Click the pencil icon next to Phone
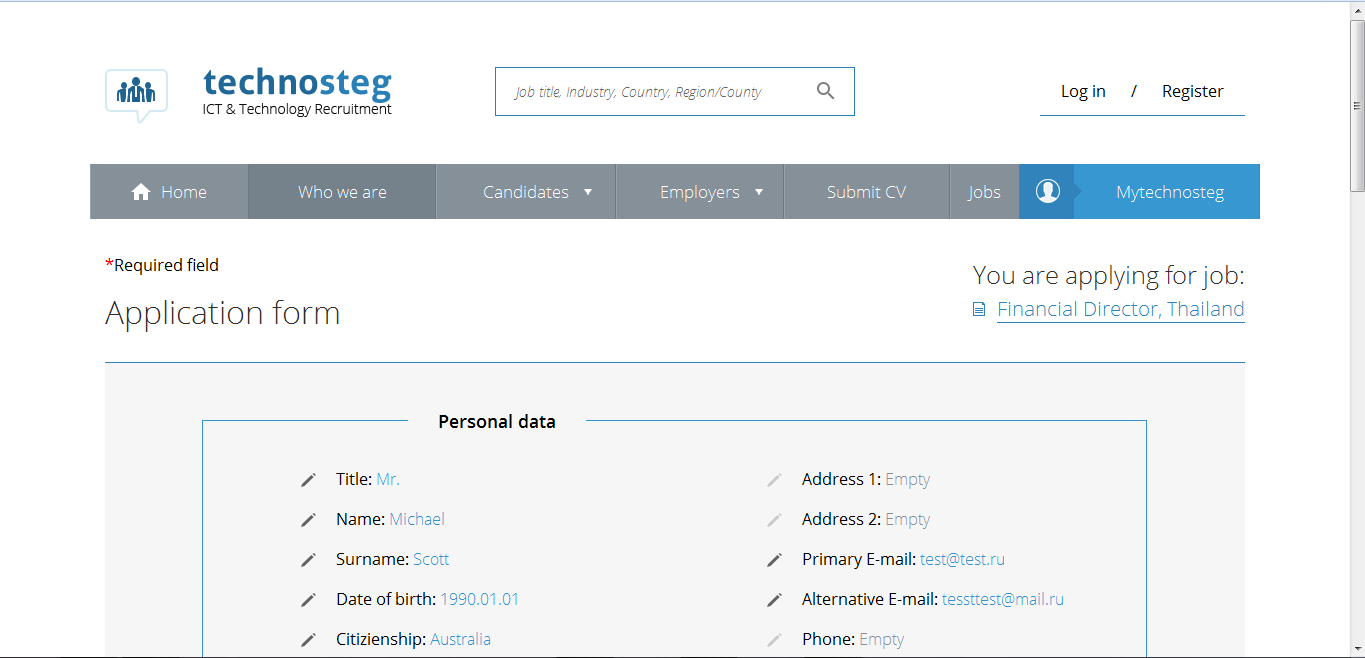 click(x=774, y=640)
